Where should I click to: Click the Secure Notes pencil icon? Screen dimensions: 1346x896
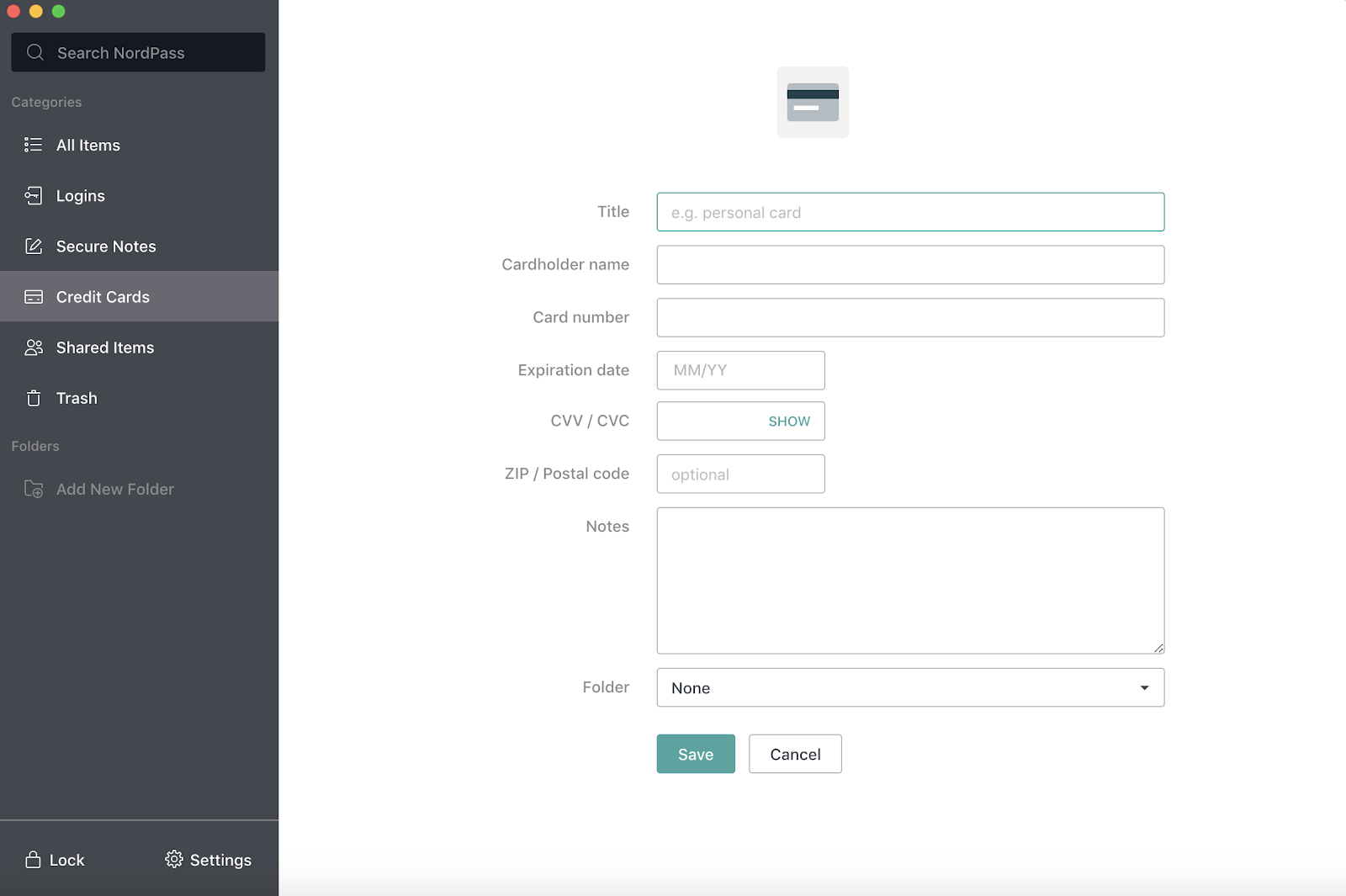pos(33,246)
